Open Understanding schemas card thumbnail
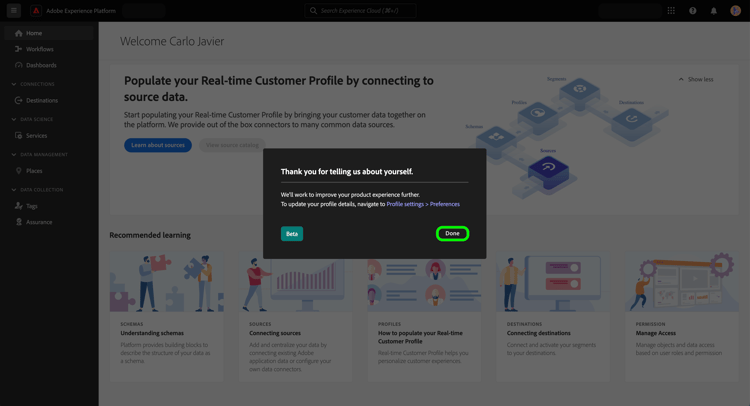This screenshot has height=406, width=750. (x=167, y=282)
